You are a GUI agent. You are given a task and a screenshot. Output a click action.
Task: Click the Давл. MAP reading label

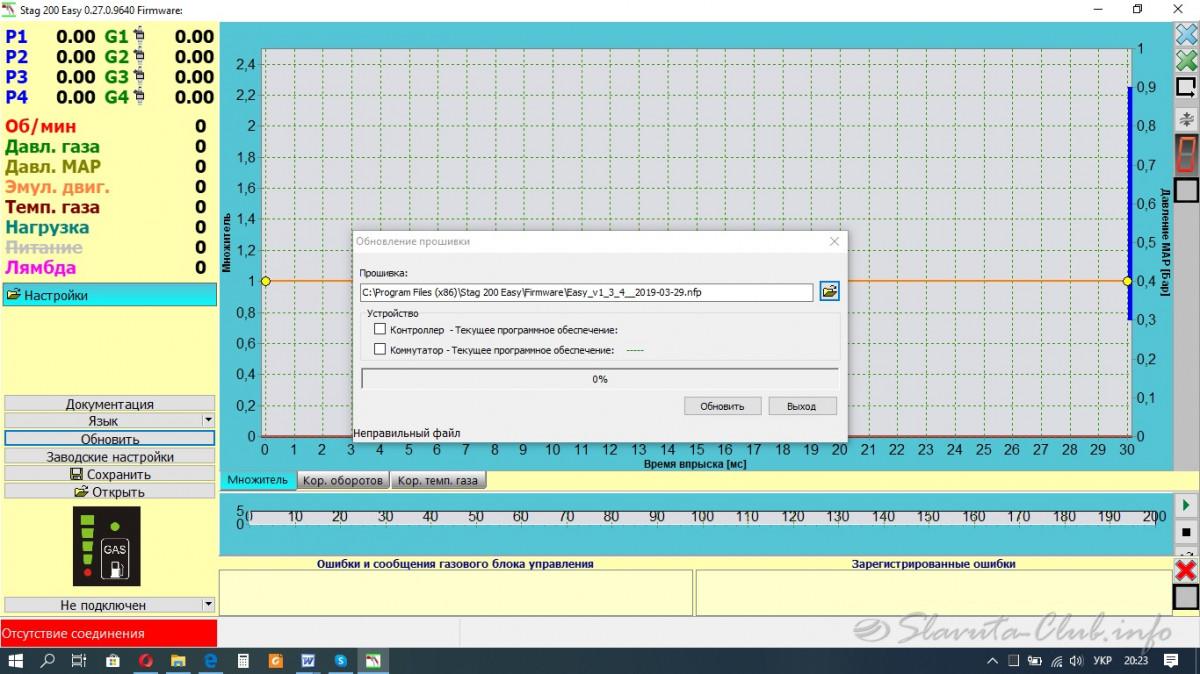click(53, 167)
